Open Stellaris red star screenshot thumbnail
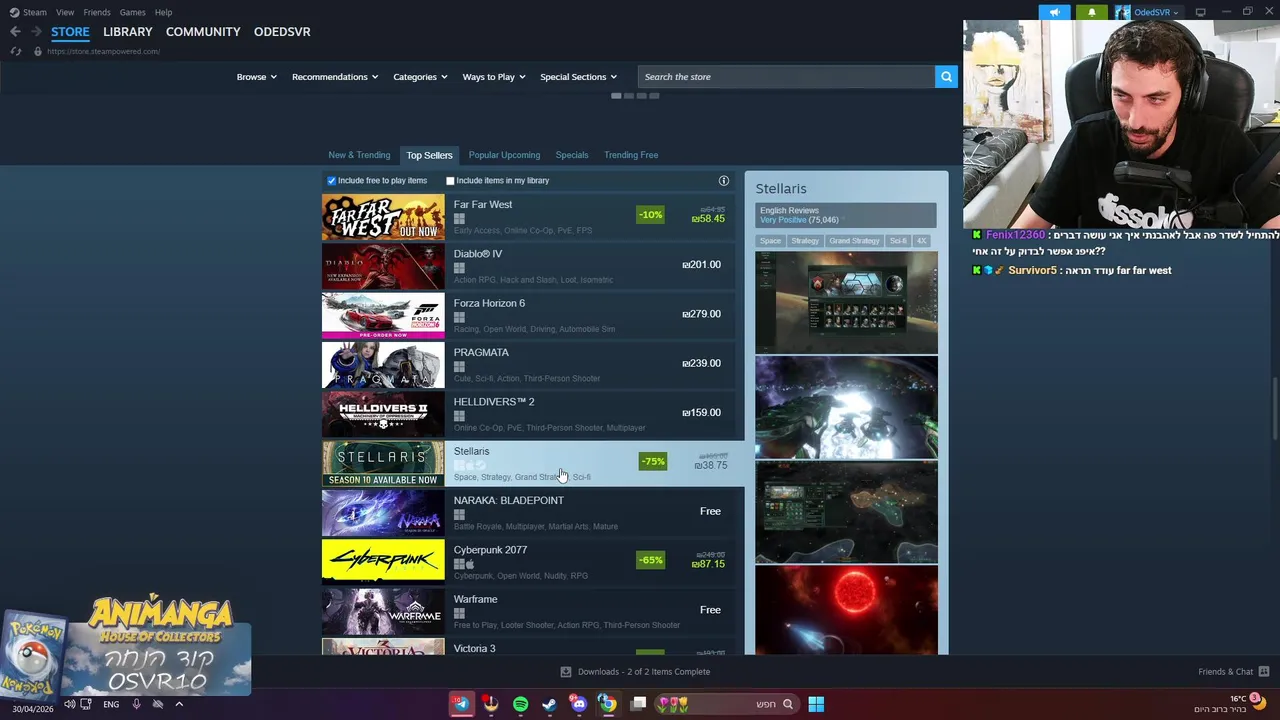The image size is (1280, 720). coord(846,610)
